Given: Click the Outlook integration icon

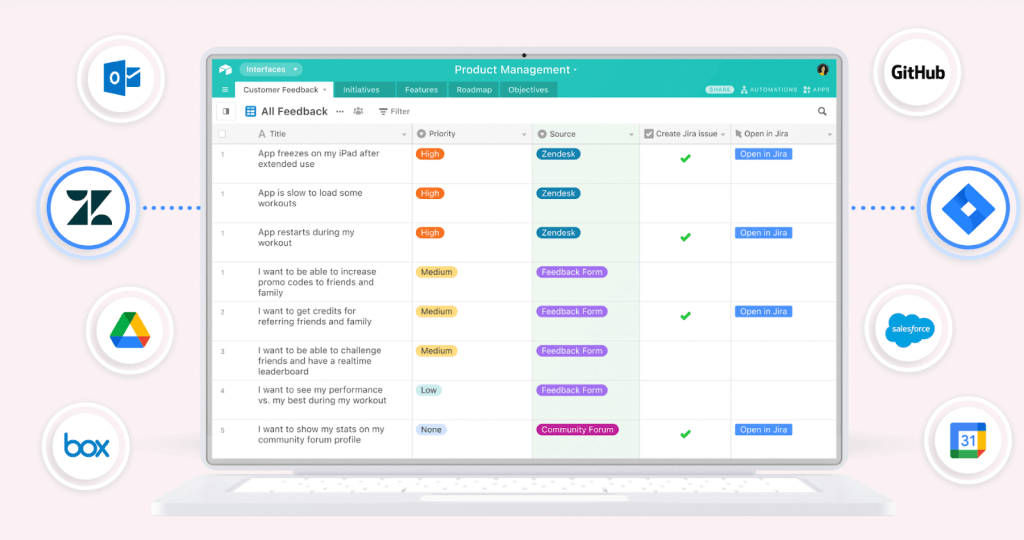Looking at the screenshot, I should (121, 78).
